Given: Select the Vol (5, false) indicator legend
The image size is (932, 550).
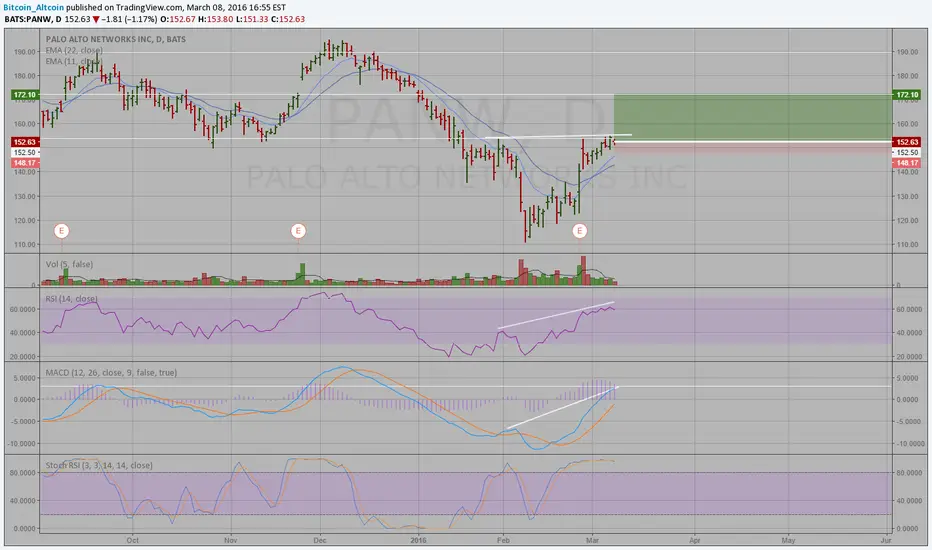Looking at the screenshot, I should [69, 264].
